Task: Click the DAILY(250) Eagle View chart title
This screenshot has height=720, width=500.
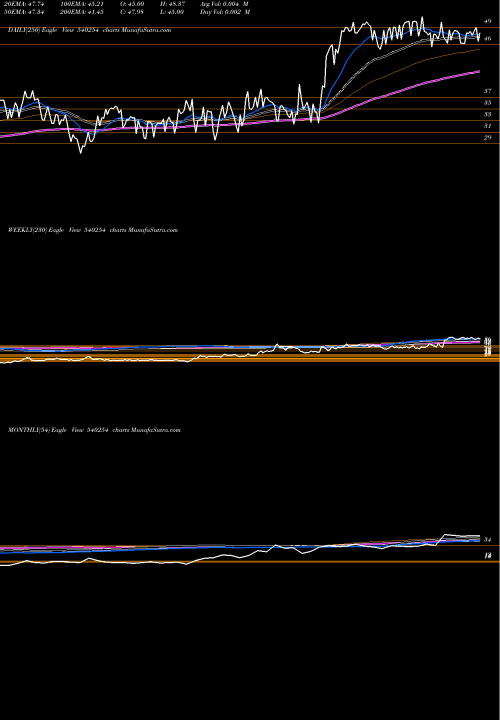Action: click(x=90, y=30)
